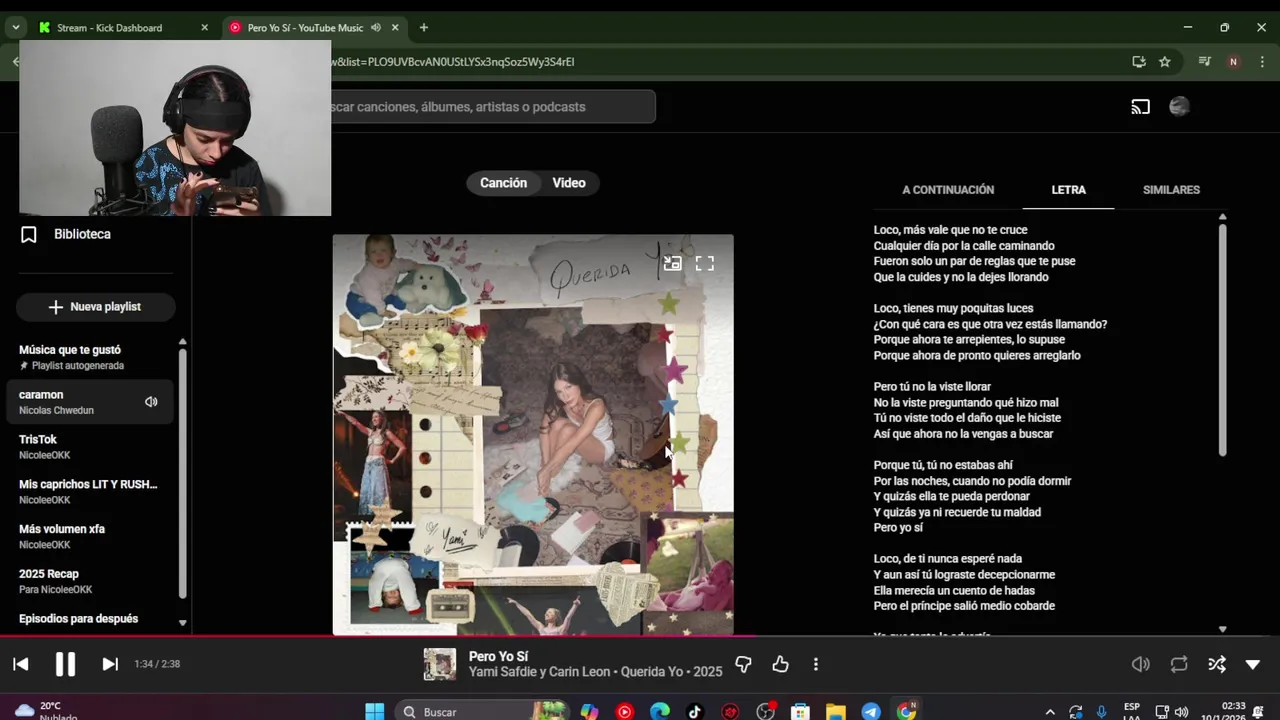Collapse the player page with the down arrow

(x=1252, y=664)
